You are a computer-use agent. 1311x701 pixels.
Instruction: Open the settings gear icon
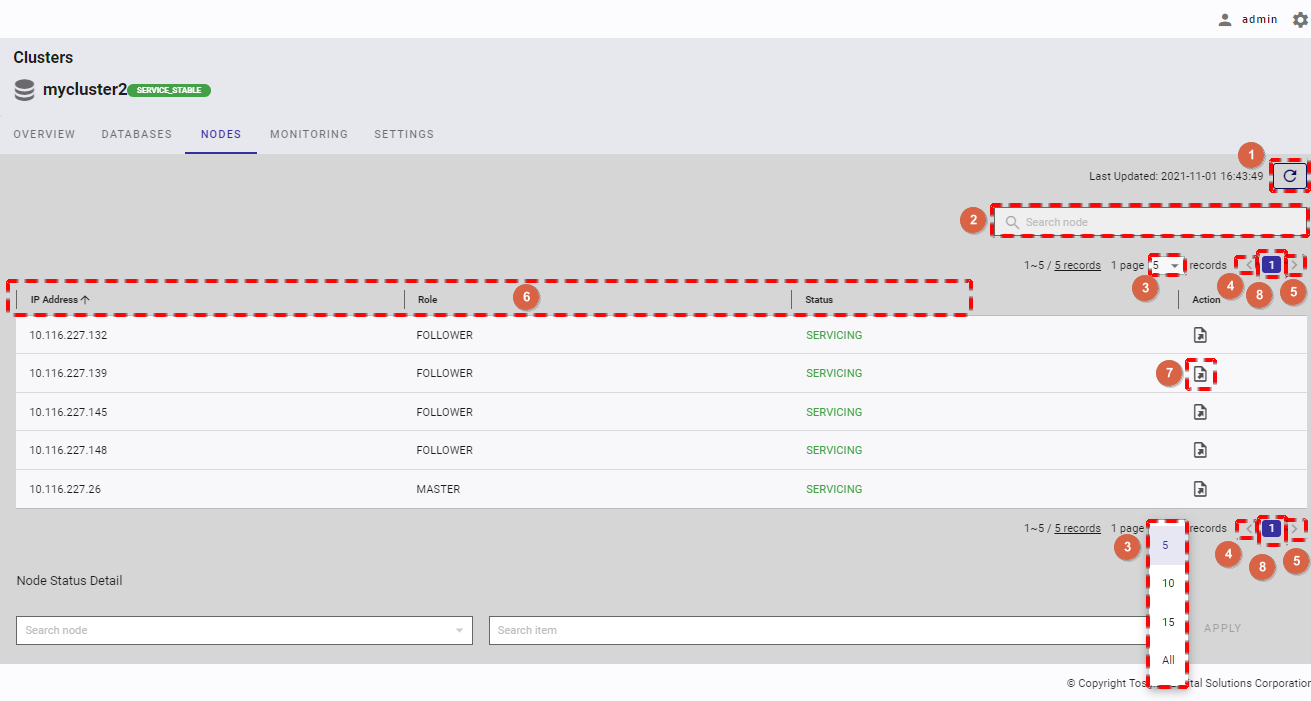tap(1300, 20)
